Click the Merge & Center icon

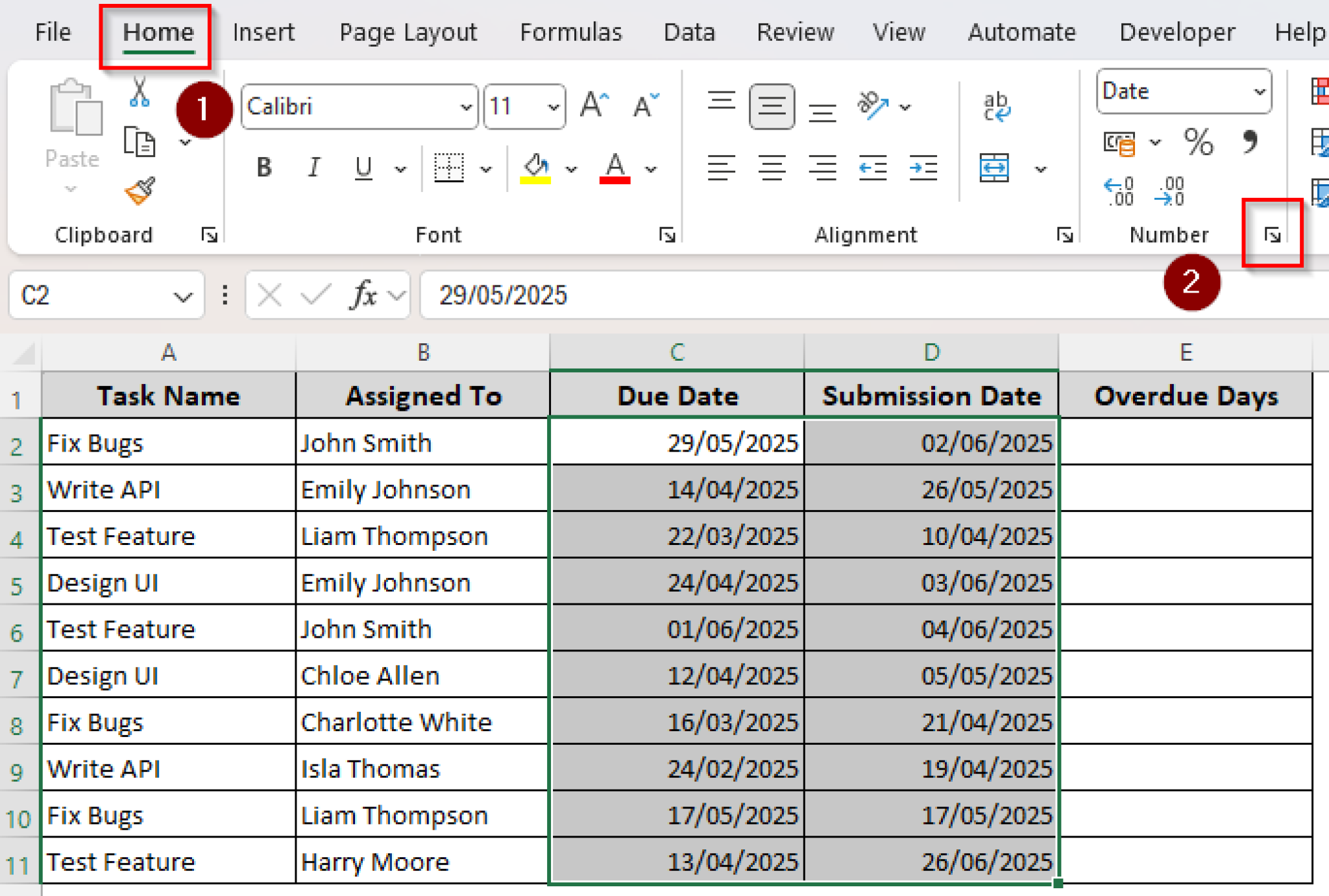tap(994, 169)
